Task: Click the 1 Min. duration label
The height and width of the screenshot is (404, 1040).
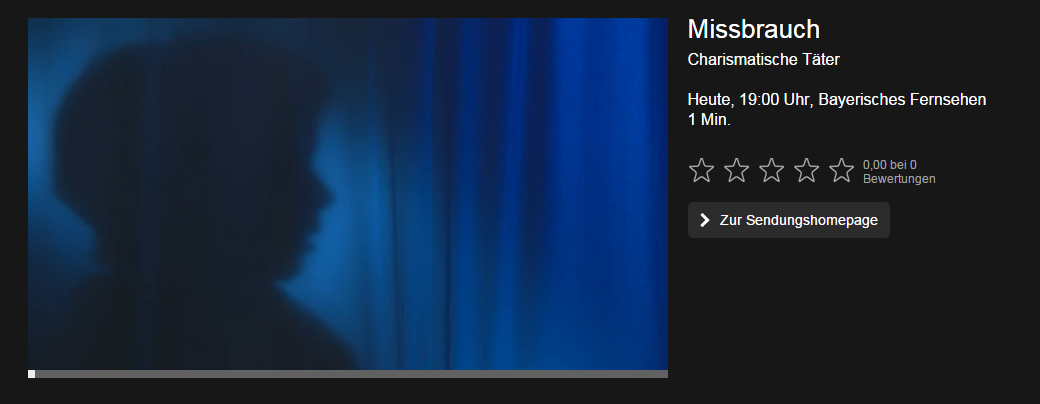Action: 709,120
